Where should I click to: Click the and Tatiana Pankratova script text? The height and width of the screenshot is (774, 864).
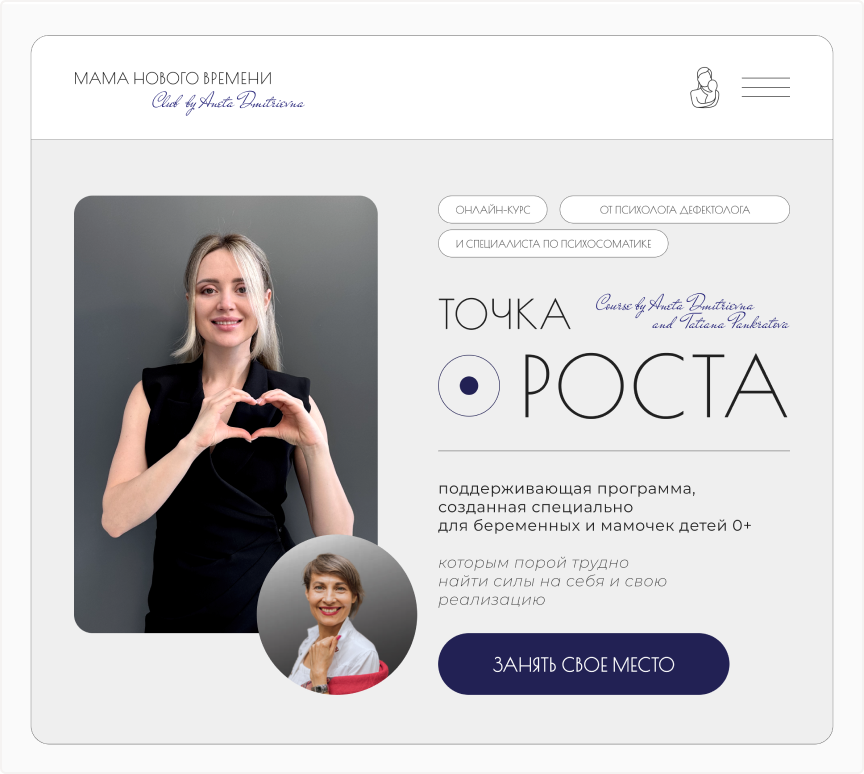point(720,323)
